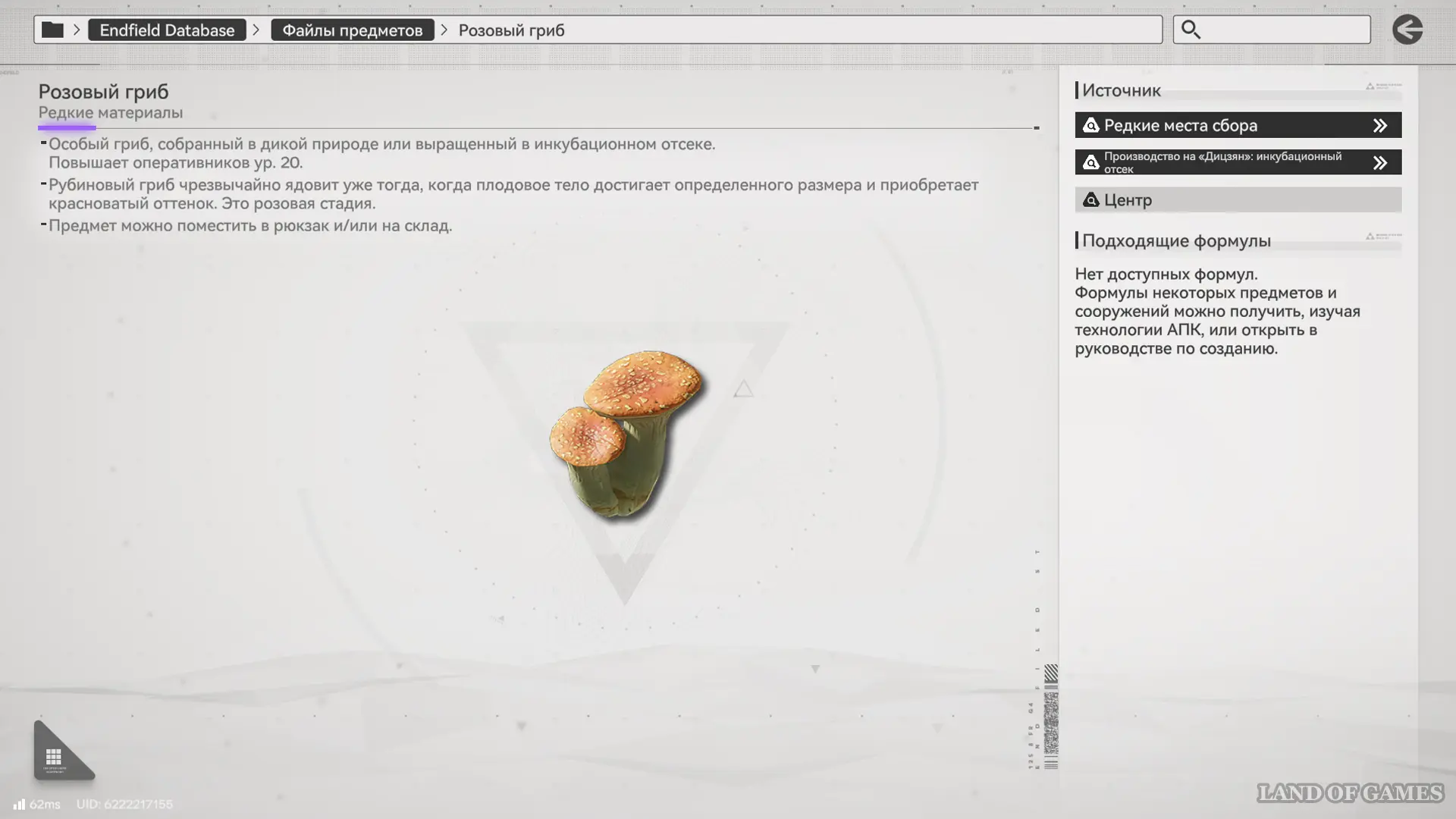This screenshot has width=1456, height=819.
Task: Click the magnifying glass search icon
Action: (x=1191, y=30)
